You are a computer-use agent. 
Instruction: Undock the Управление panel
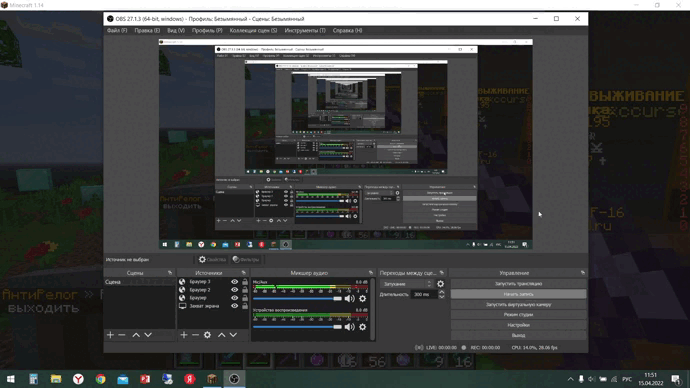pos(583,273)
